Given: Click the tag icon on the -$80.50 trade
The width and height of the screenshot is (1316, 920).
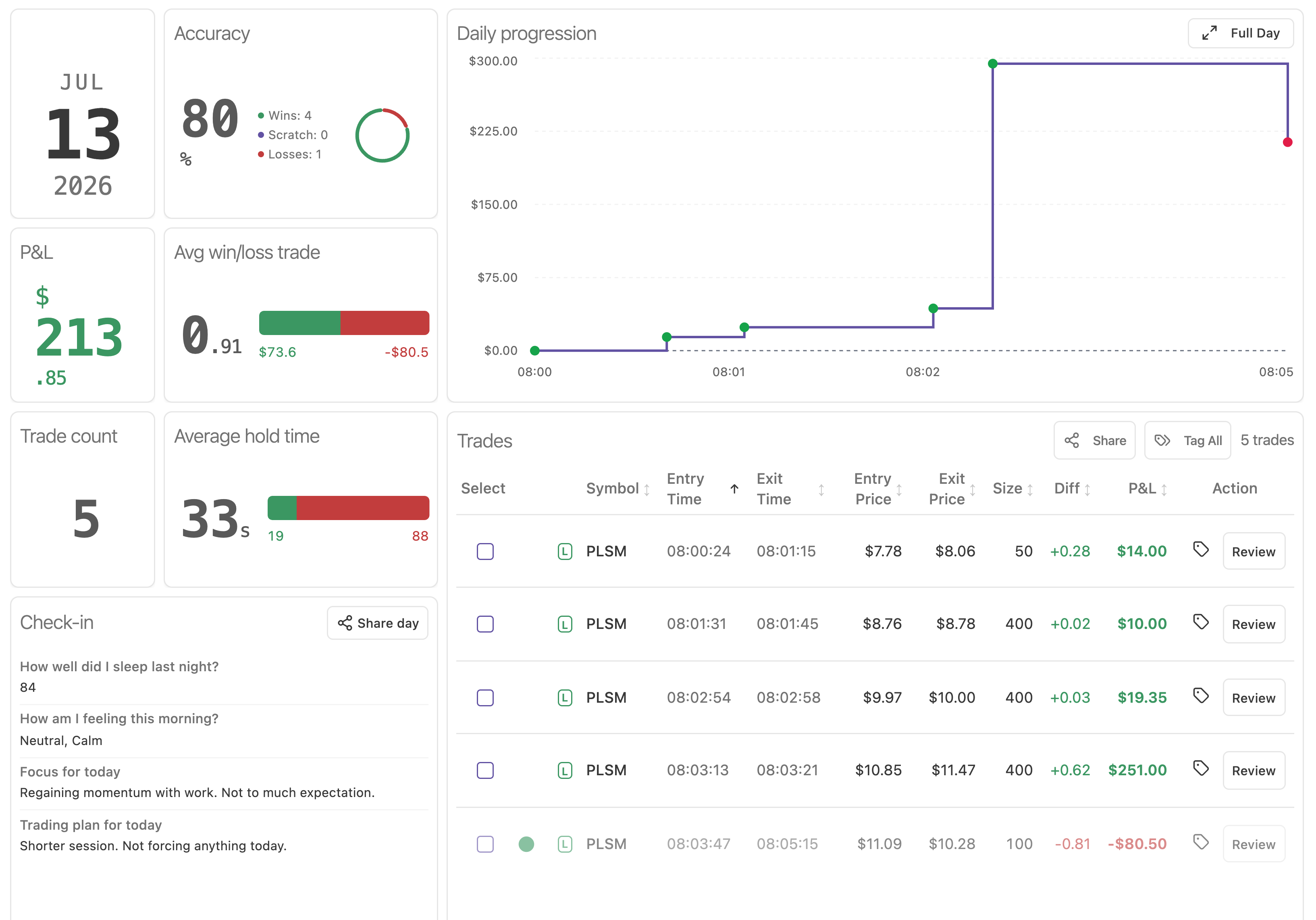Looking at the screenshot, I should (x=1200, y=841).
